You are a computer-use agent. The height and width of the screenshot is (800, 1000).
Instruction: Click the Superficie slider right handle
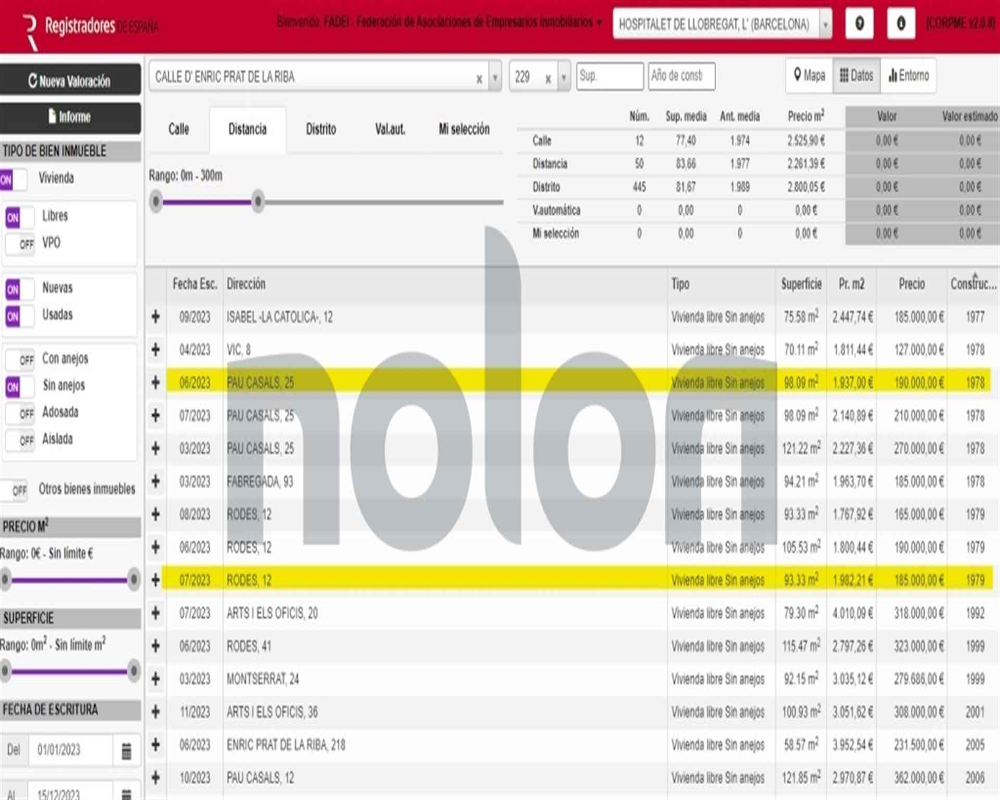point(133,670)
